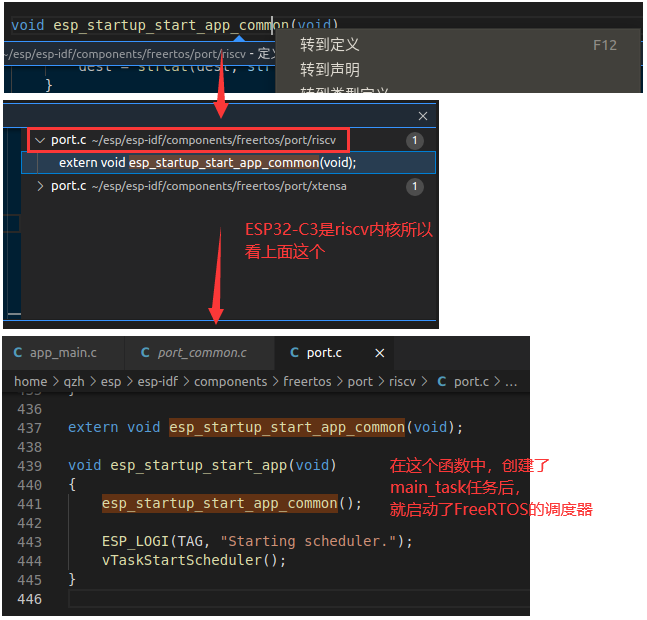
Task: Click 'esp_startup_start_app' function name on line 439
Action: pyautogui.click(x=199, y=465)
